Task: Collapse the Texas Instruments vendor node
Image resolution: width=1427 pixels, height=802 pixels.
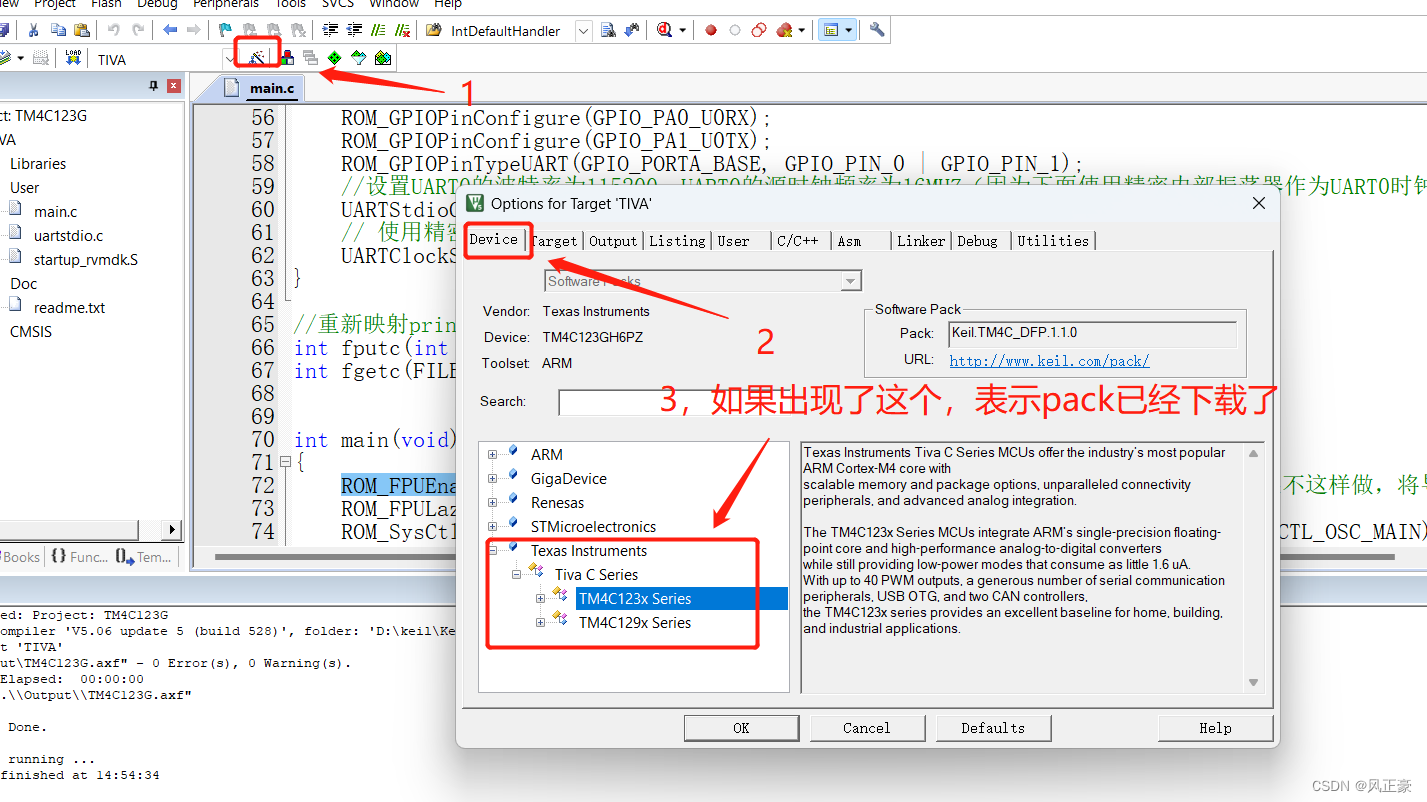Action: [492, 551]
